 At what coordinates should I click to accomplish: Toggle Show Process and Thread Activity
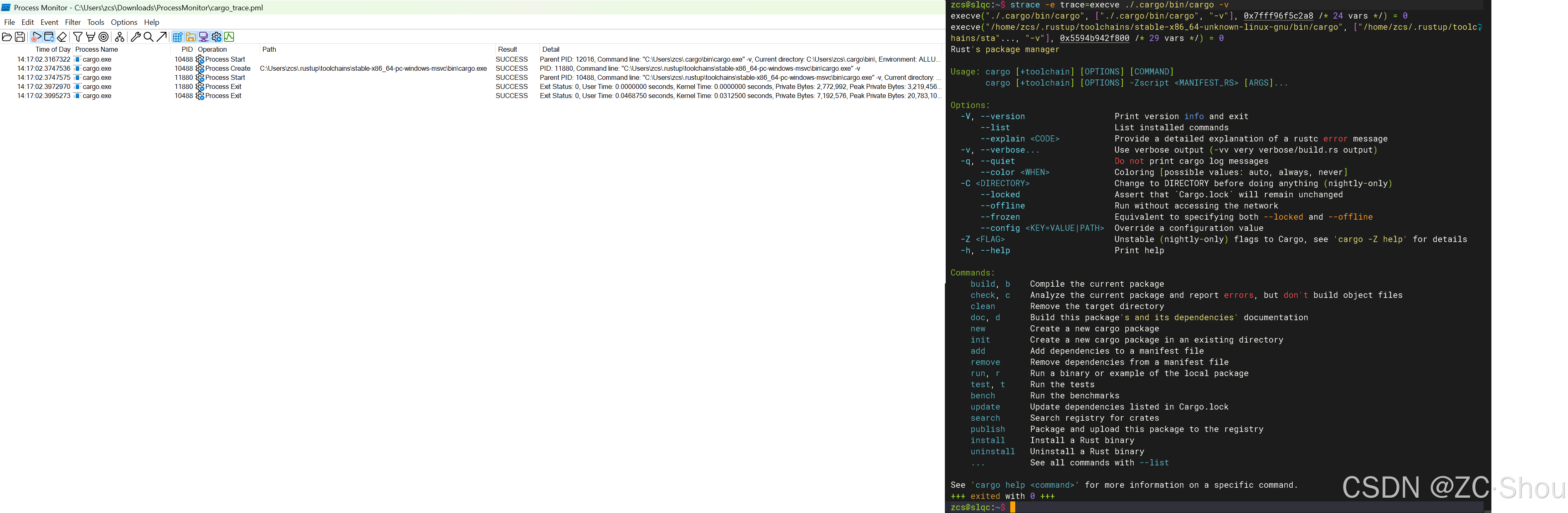pos(216,37)
